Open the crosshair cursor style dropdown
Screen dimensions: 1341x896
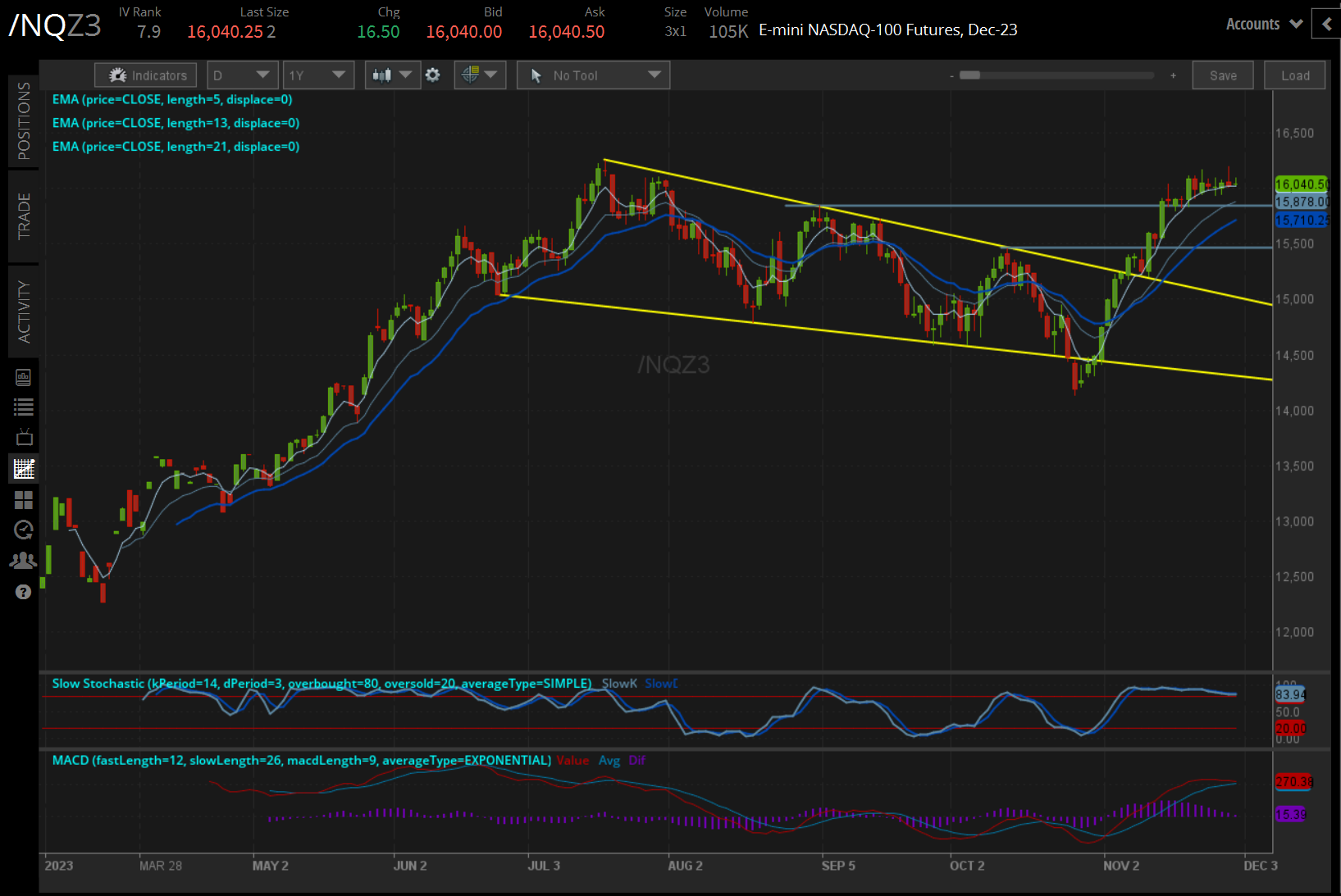pos(480,75)
